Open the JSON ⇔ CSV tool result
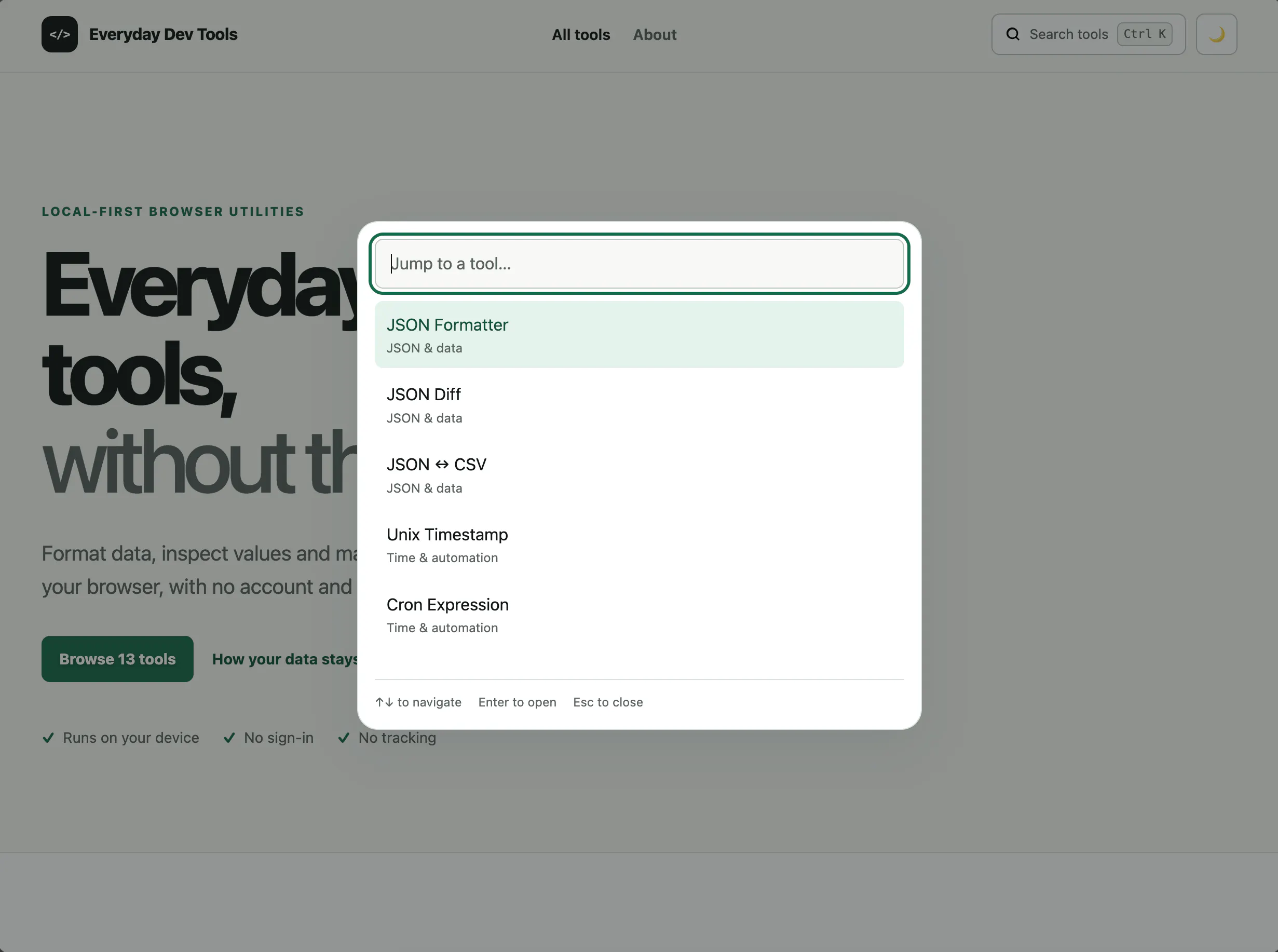 click(639, 475)
